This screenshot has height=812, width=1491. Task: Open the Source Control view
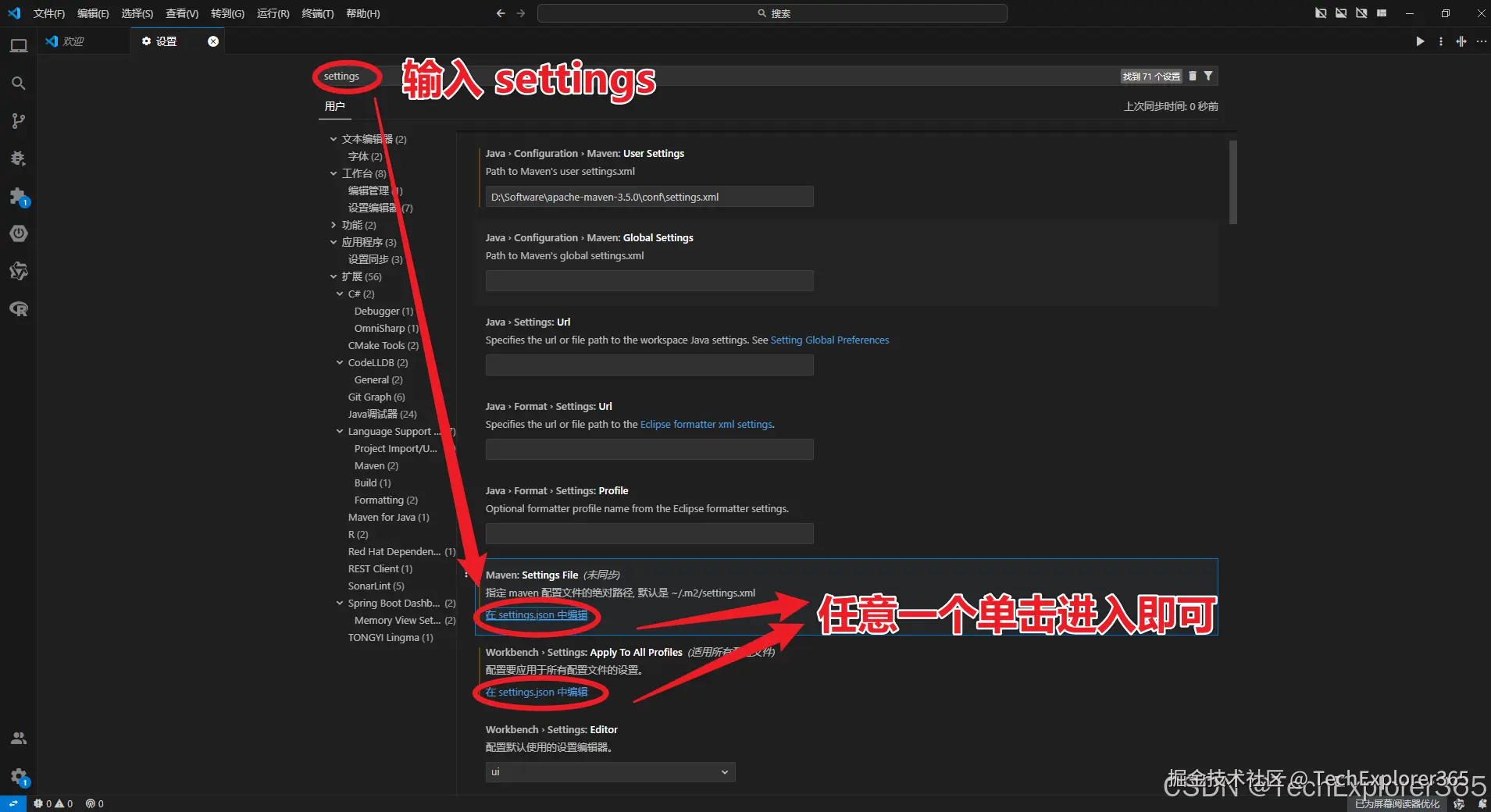[x=19, y=120]
